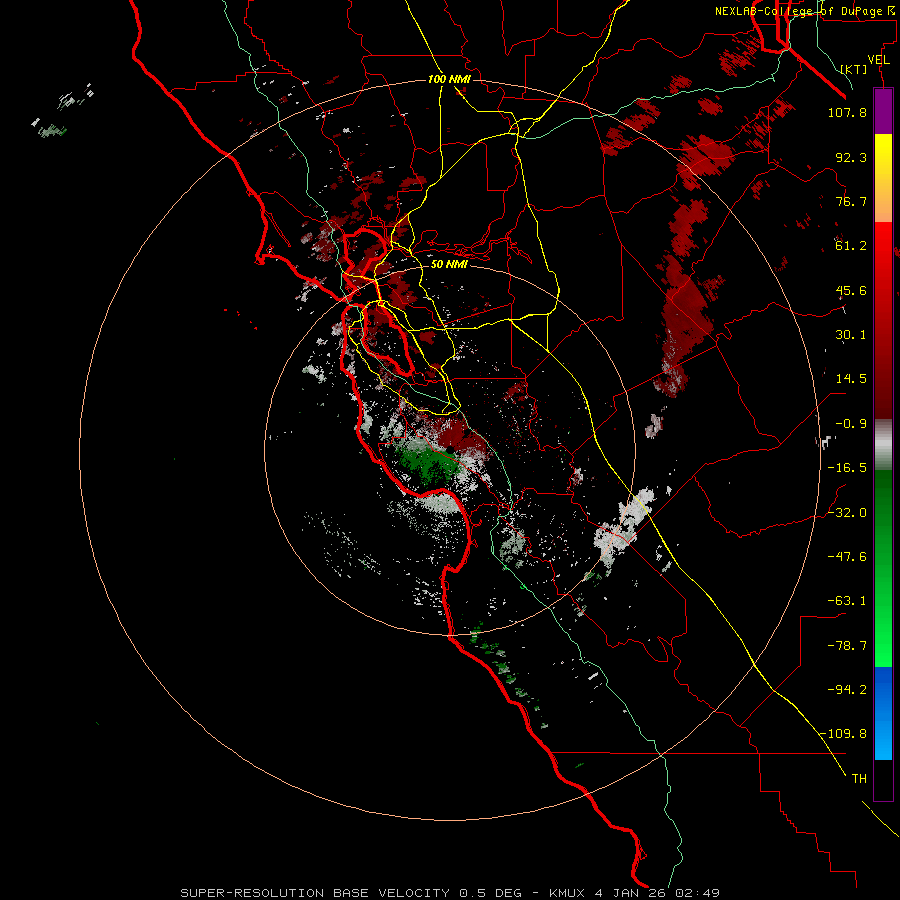Click the '[KT]' units label
This screenshot has height=900, width=900.
[854, 69]
